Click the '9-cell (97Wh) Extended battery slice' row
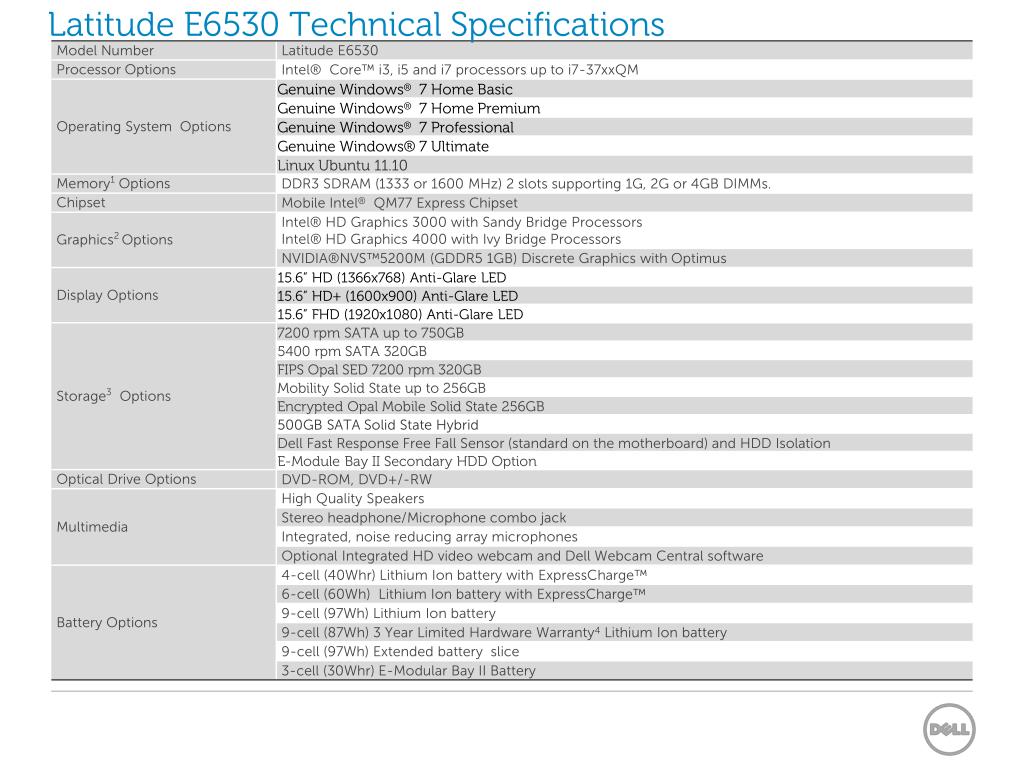 [x=624, y=651]
